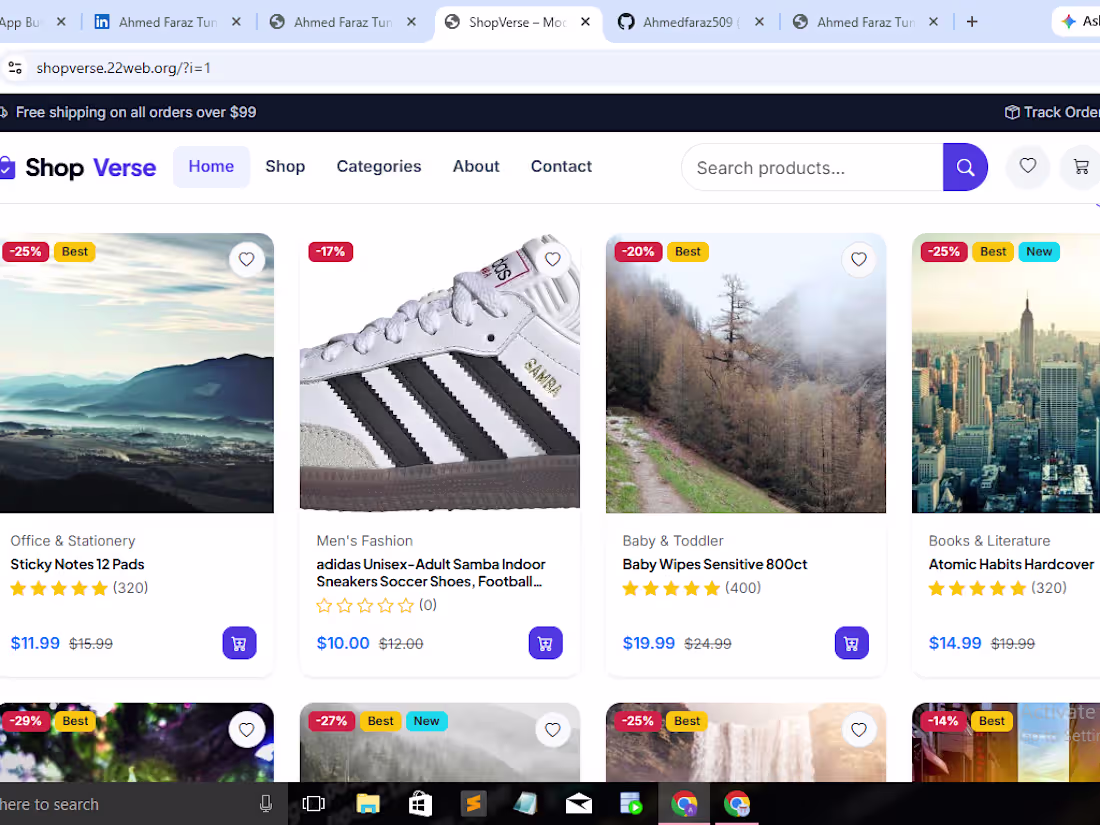Toggle heart on the -27% Best New product
1100x825 pixels.
click(553, 730)
